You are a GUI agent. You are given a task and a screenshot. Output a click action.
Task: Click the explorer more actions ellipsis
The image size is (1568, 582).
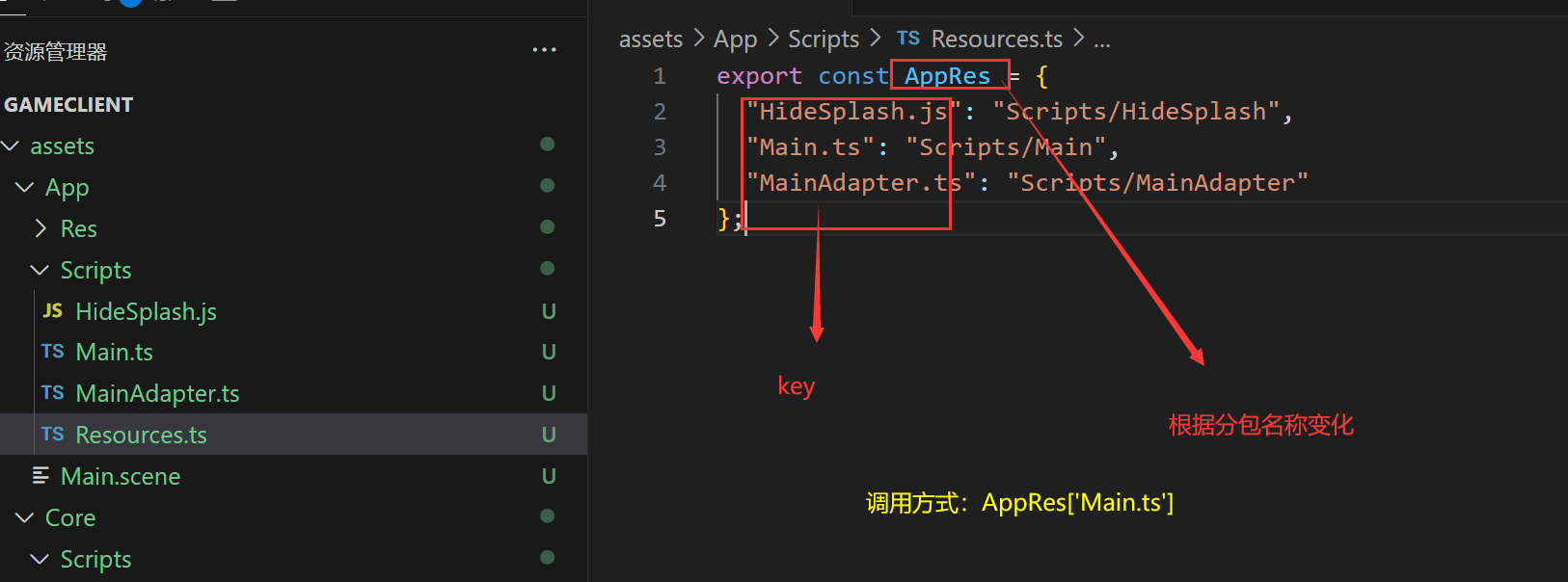pyautogui.click(x=544, y=50)
